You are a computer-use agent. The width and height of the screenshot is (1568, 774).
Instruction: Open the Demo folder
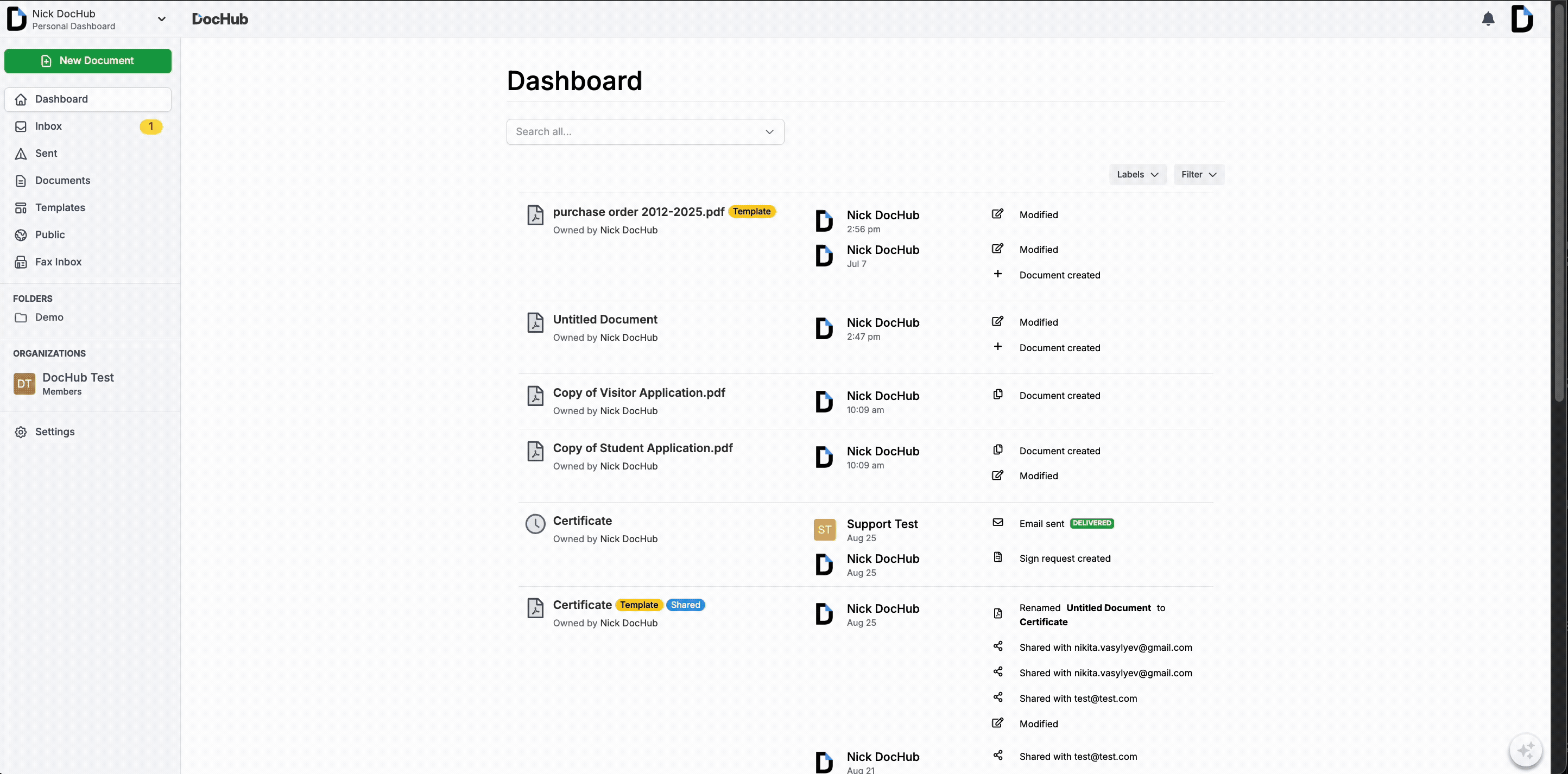click(x=49, y=318)
